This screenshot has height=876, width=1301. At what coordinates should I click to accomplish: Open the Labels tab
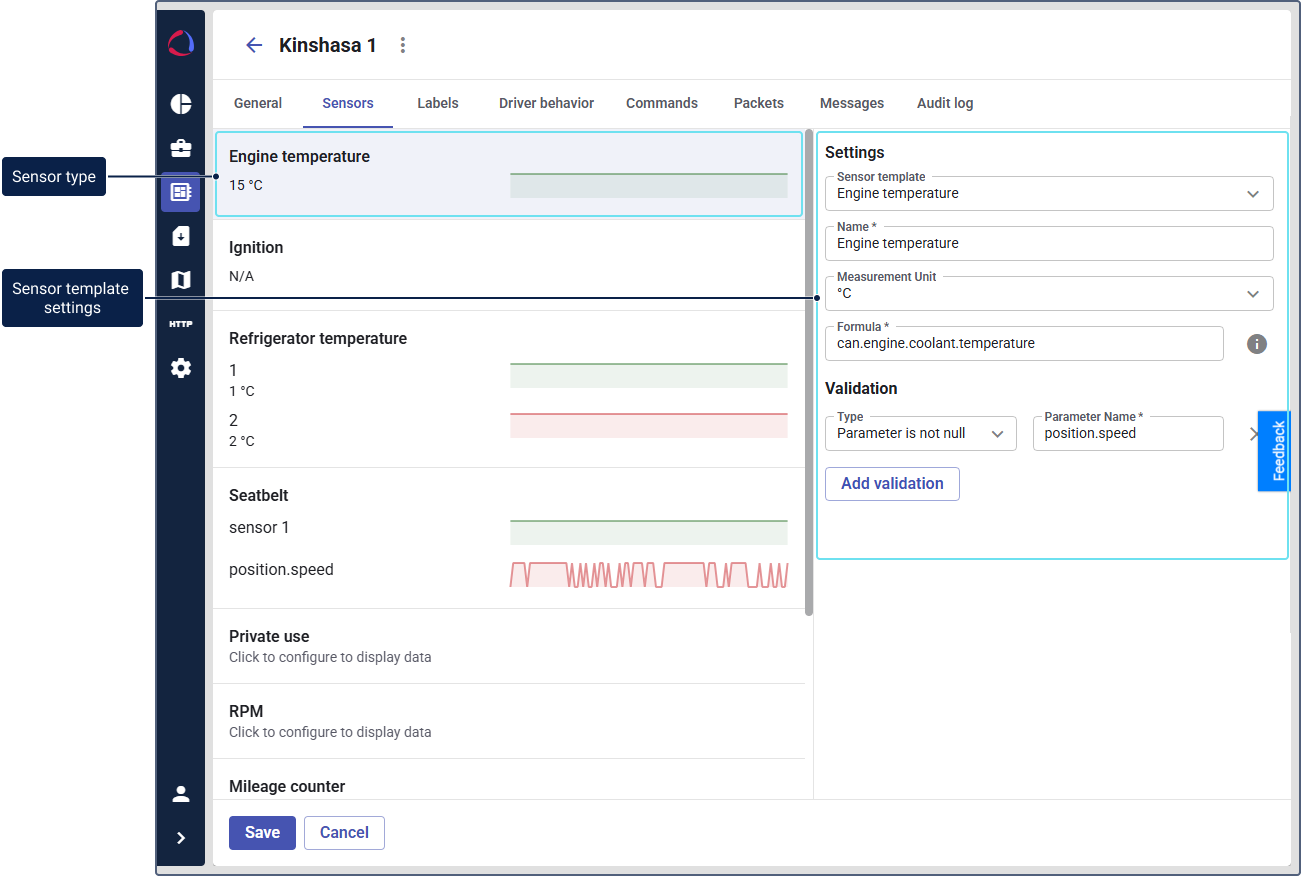coord(438,103)
